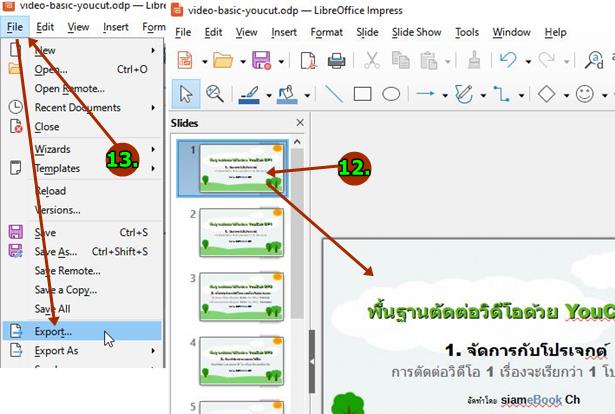The height and width of the screenshot is (414, 615).
Task: Expand the Recent Documents submenu
Action: [153, 107]
